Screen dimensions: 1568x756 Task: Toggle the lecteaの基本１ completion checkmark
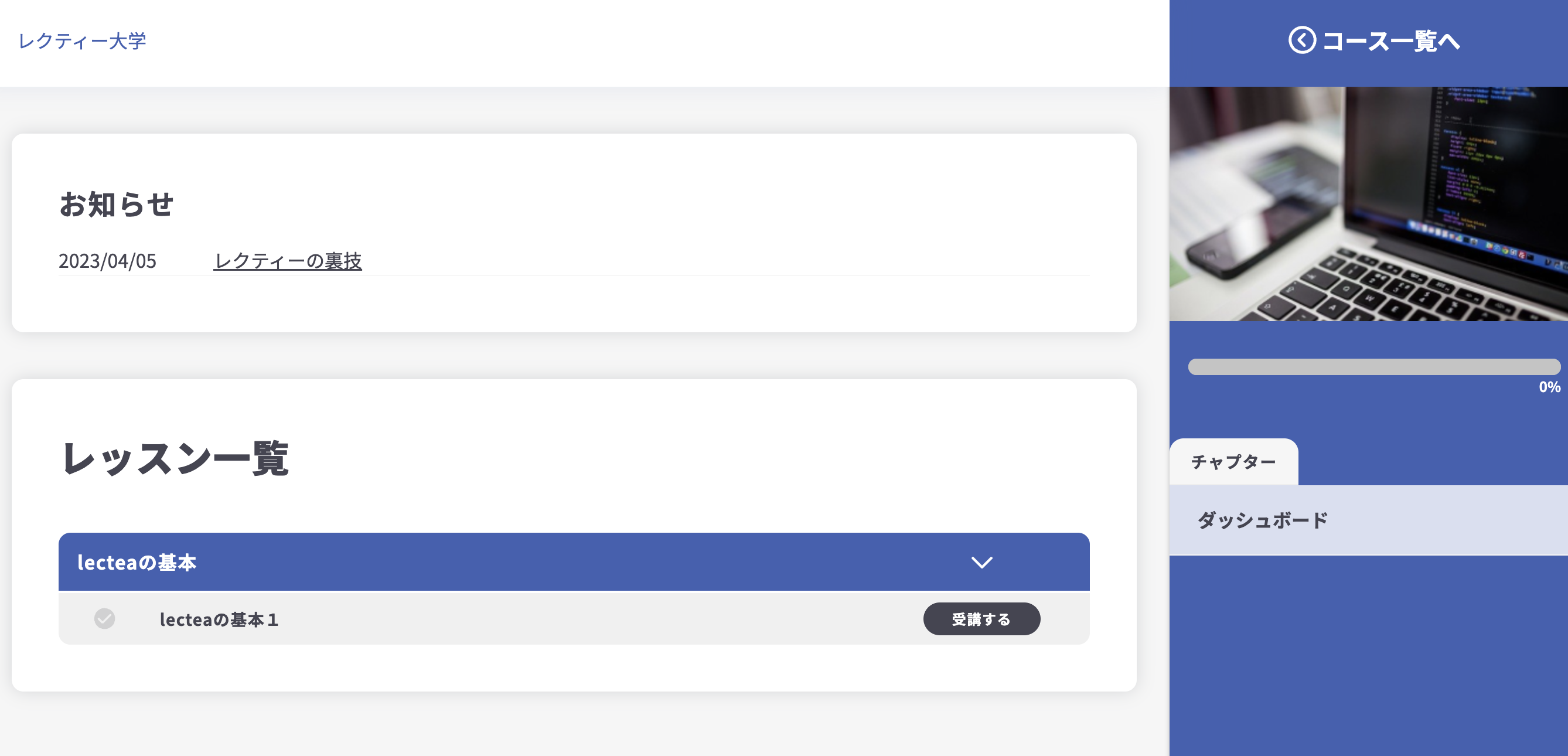pos(105,618)
